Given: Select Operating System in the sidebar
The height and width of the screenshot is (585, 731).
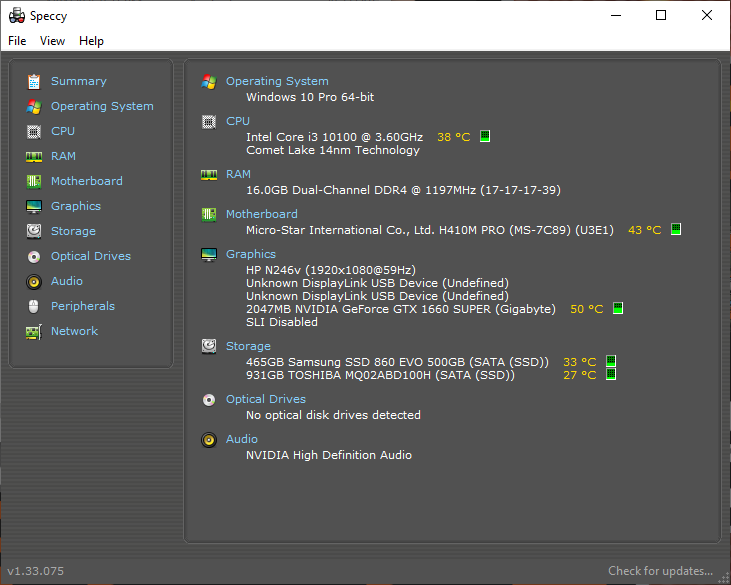Looking at the screenshot, I should click(x=102, y=106).
